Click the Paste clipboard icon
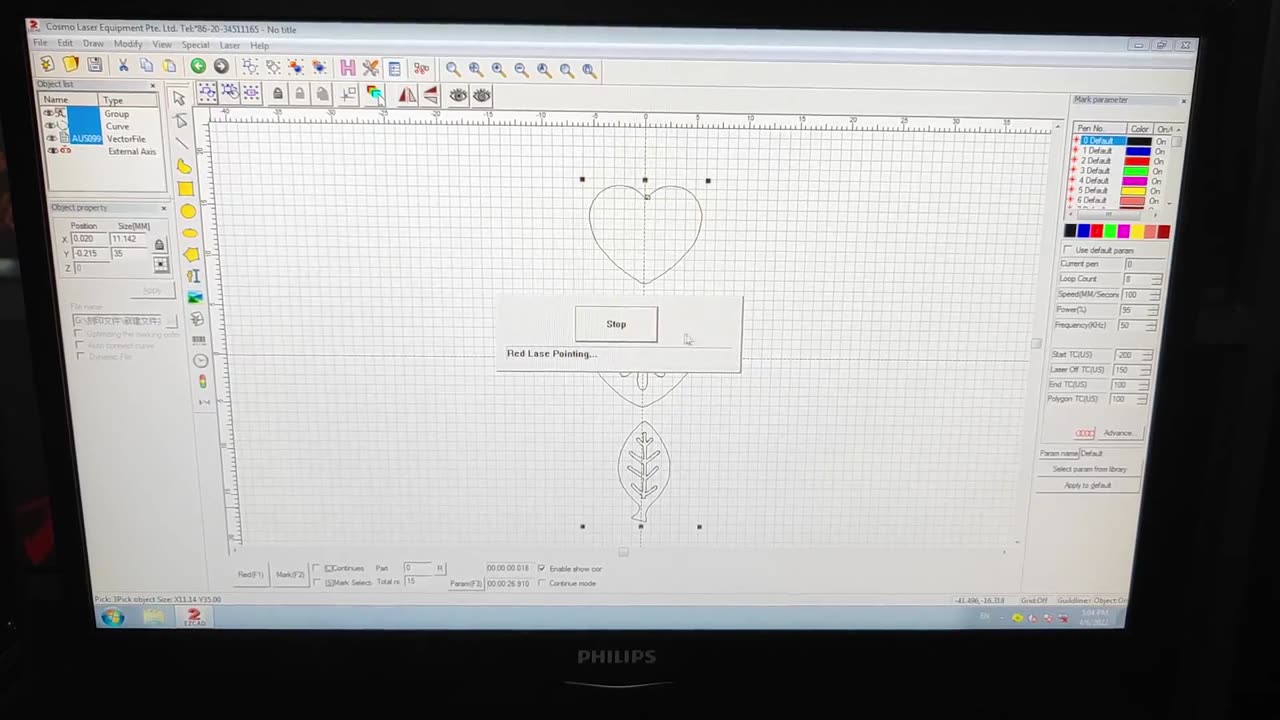The width and height of the screenshot is (1280, 720). click(x=170, y=66)
